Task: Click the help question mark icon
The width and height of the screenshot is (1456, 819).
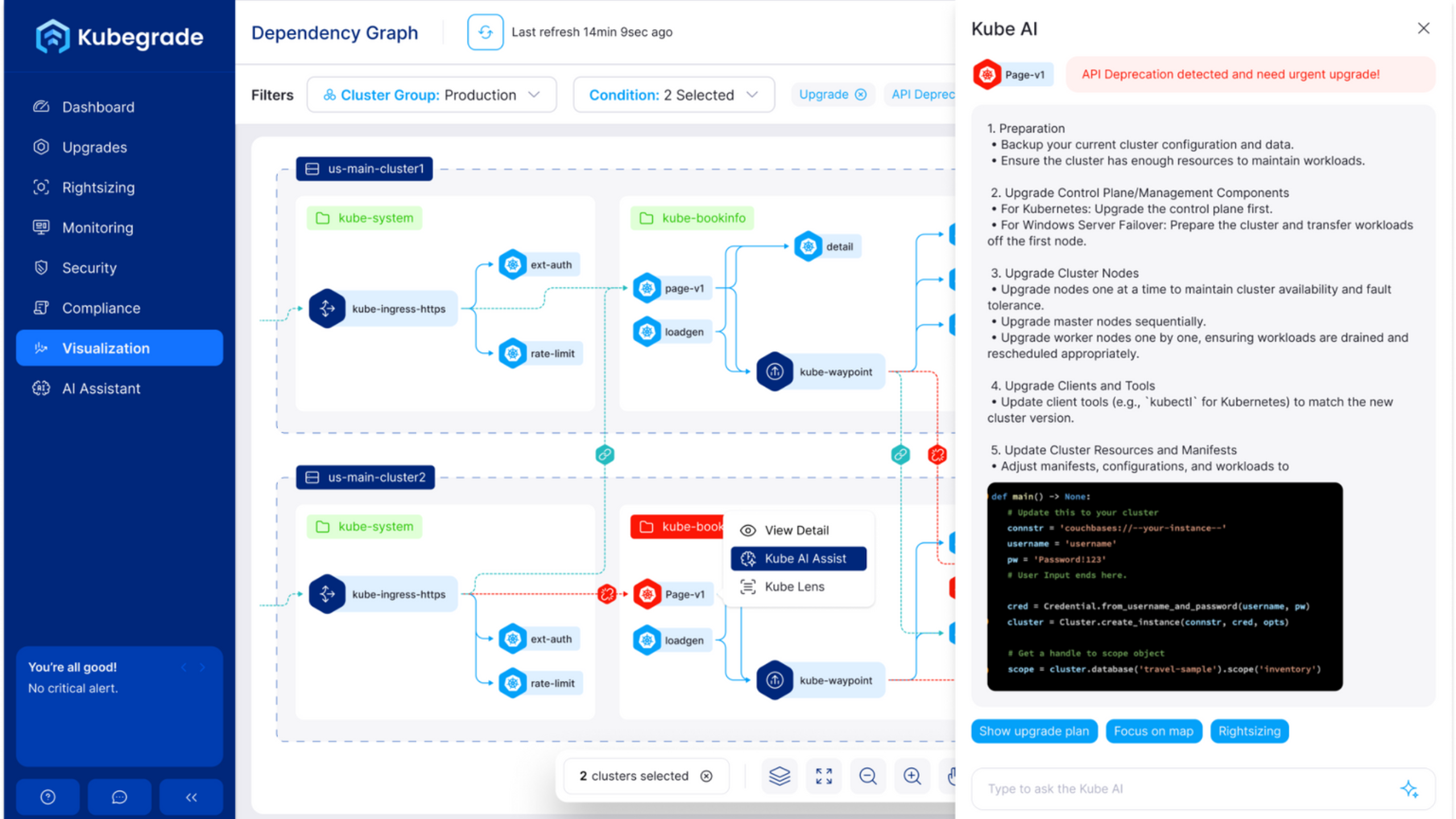Action: coord(48,797)
